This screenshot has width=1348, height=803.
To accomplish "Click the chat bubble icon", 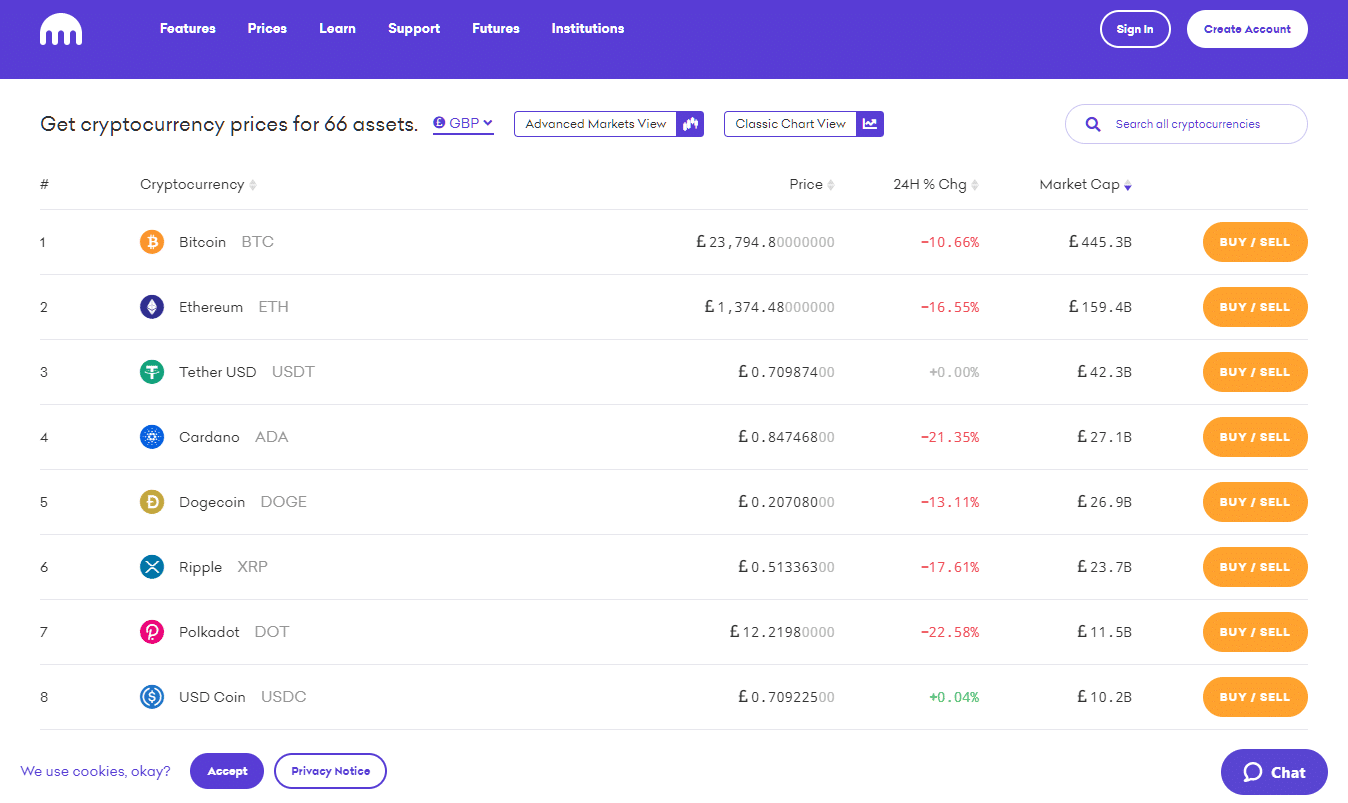I will click(x=1253, y=772).
